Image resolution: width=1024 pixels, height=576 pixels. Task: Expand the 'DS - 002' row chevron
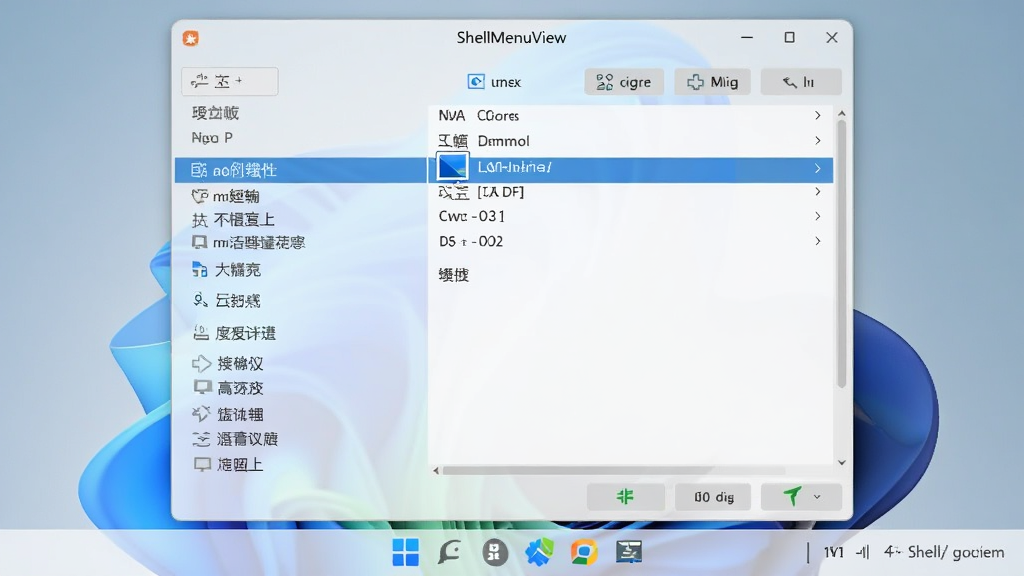click(818, 241)
